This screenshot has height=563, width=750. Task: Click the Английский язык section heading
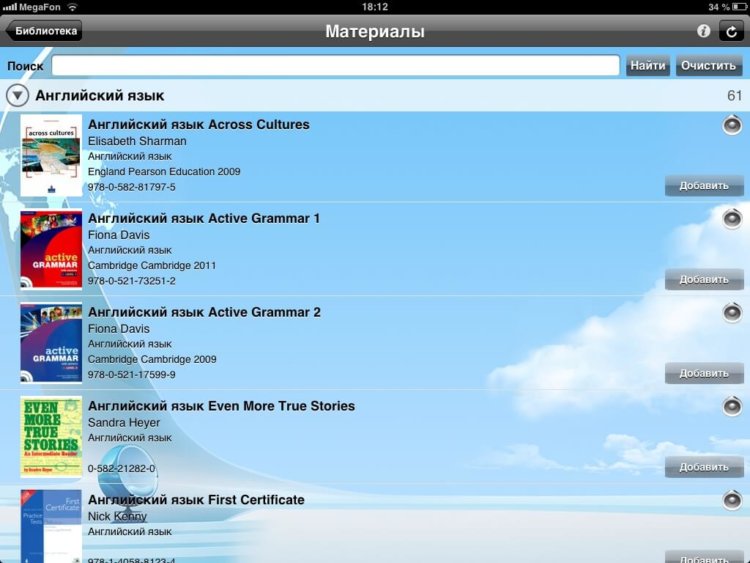pos(100,96)
